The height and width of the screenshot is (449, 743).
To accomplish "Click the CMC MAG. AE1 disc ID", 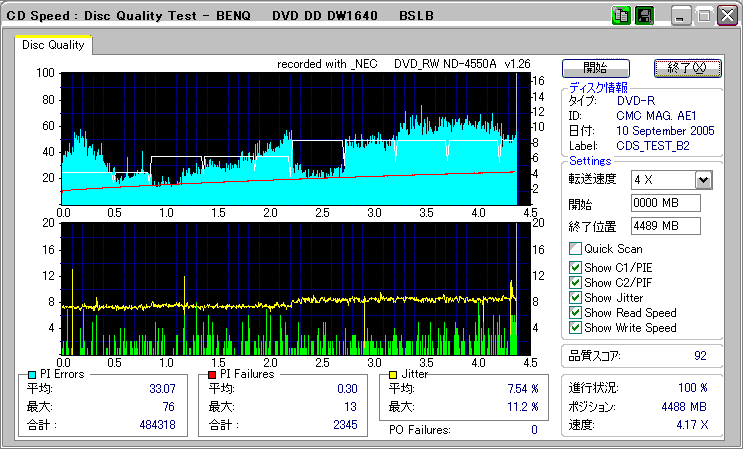I will coord(656,116).
